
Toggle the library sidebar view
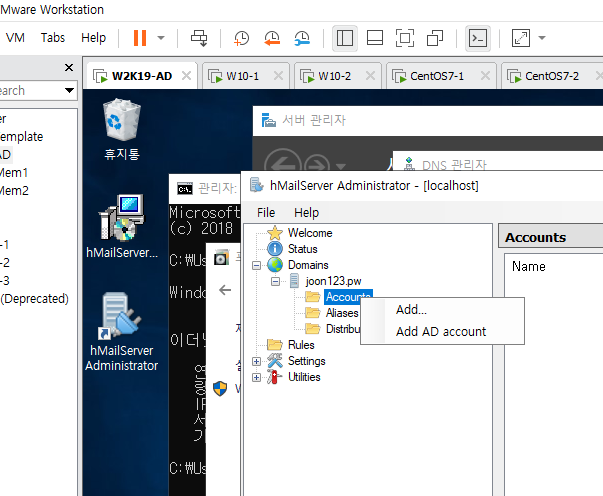(x=345, y=38)
